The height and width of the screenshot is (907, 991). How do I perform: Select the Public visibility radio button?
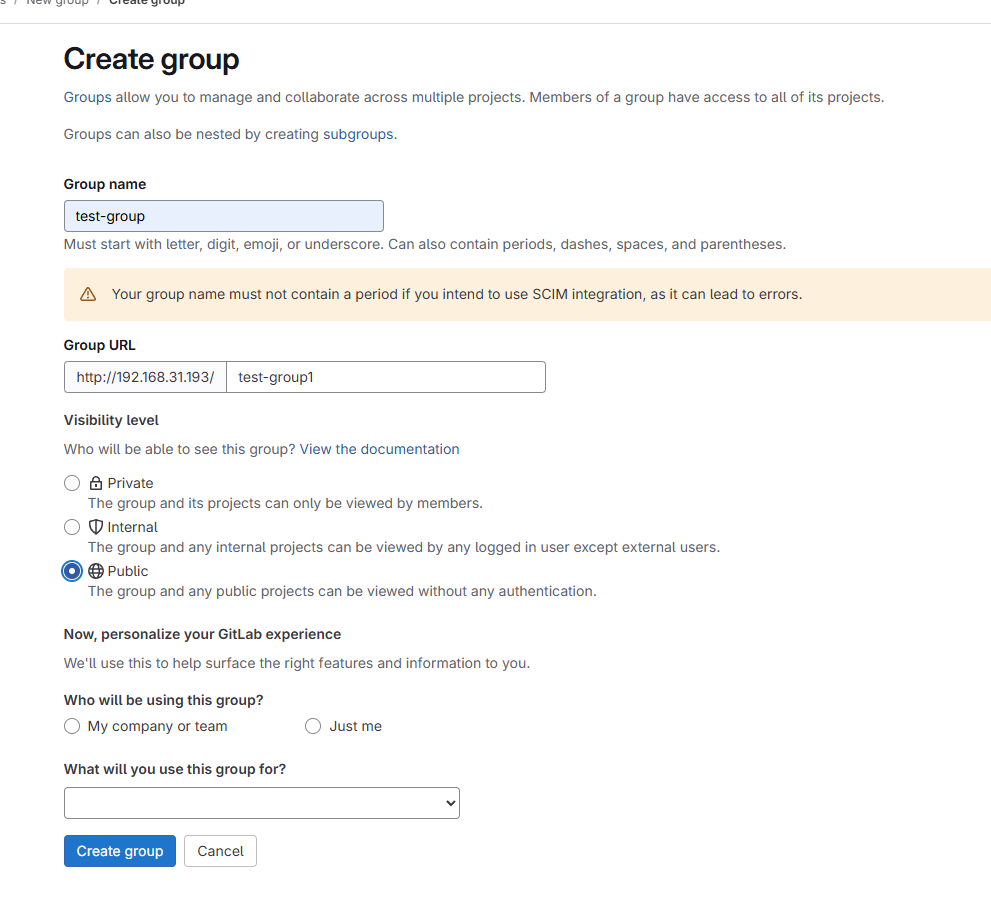[72, 571]
